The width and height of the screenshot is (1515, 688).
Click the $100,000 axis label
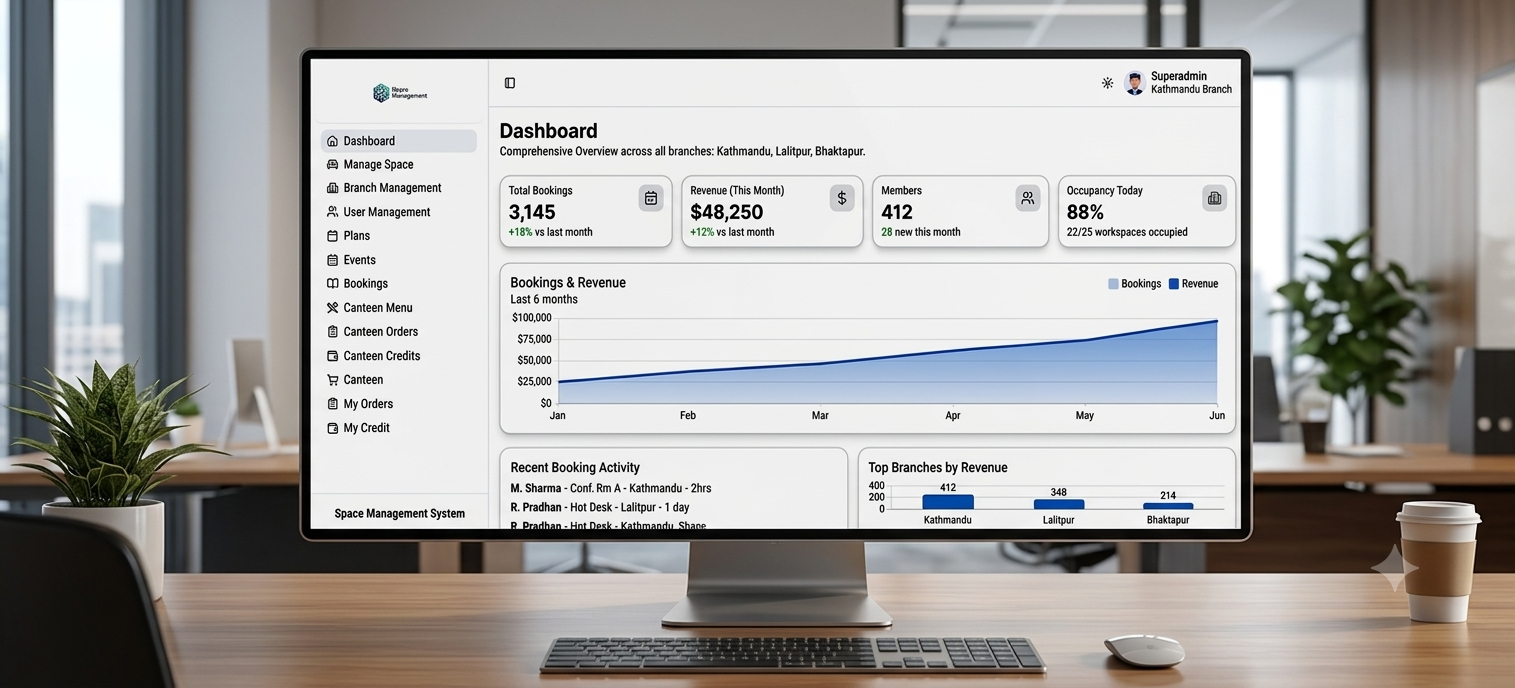(x=532, y=318)
